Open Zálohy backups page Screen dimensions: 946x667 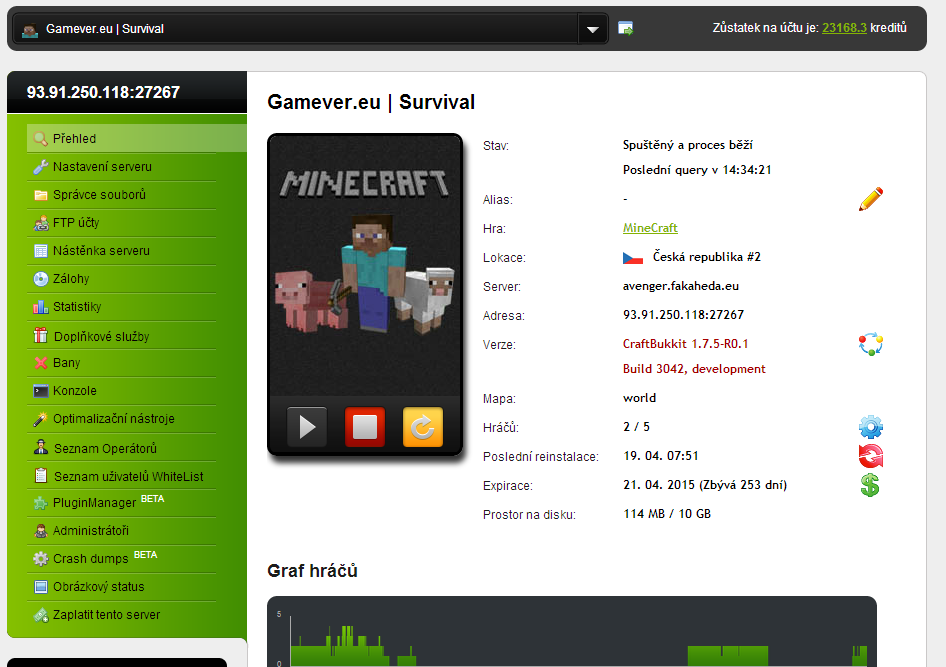coord(121,279)
